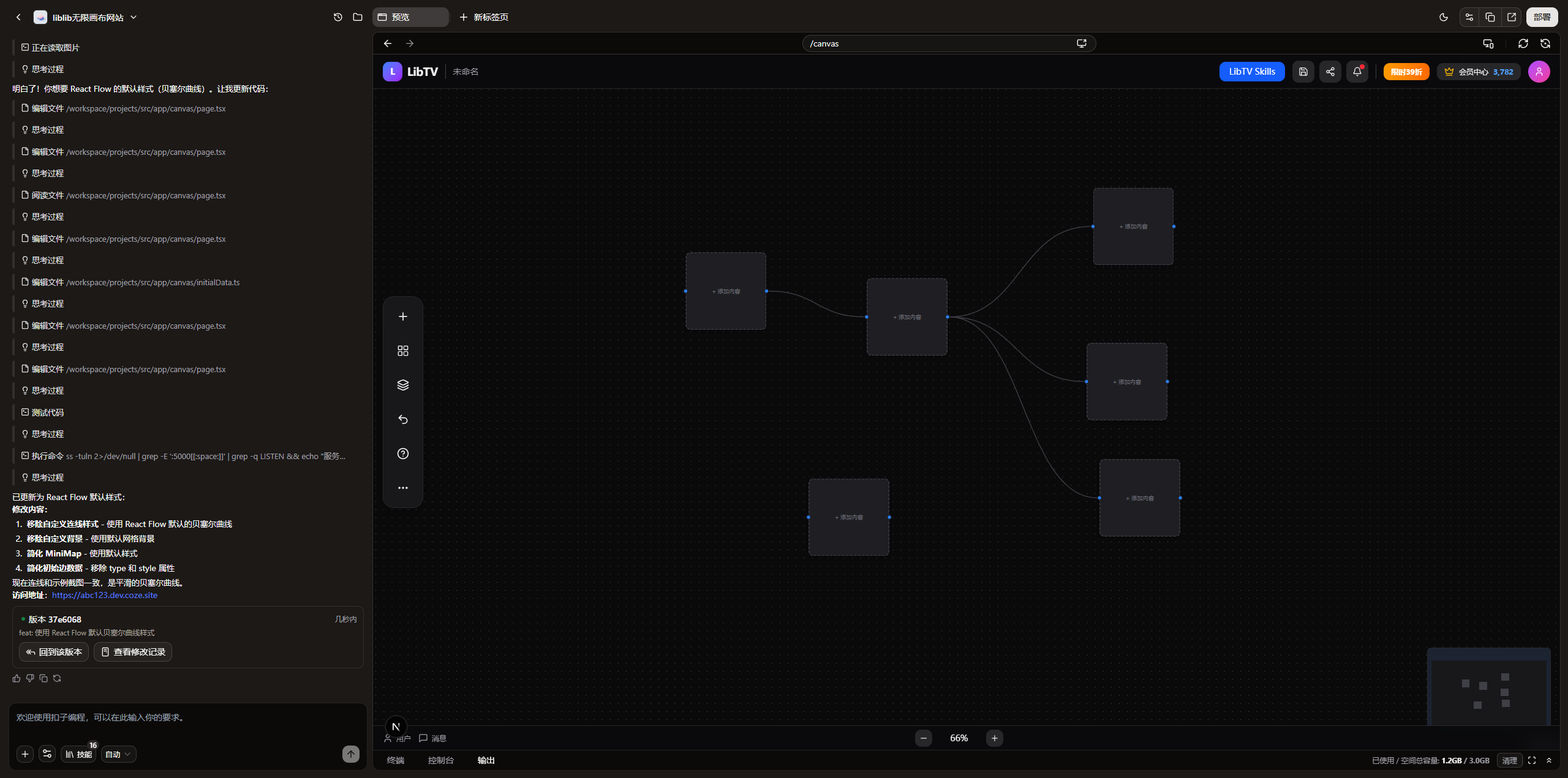
Task: Click thumbs down on the response
Action: 30,678
